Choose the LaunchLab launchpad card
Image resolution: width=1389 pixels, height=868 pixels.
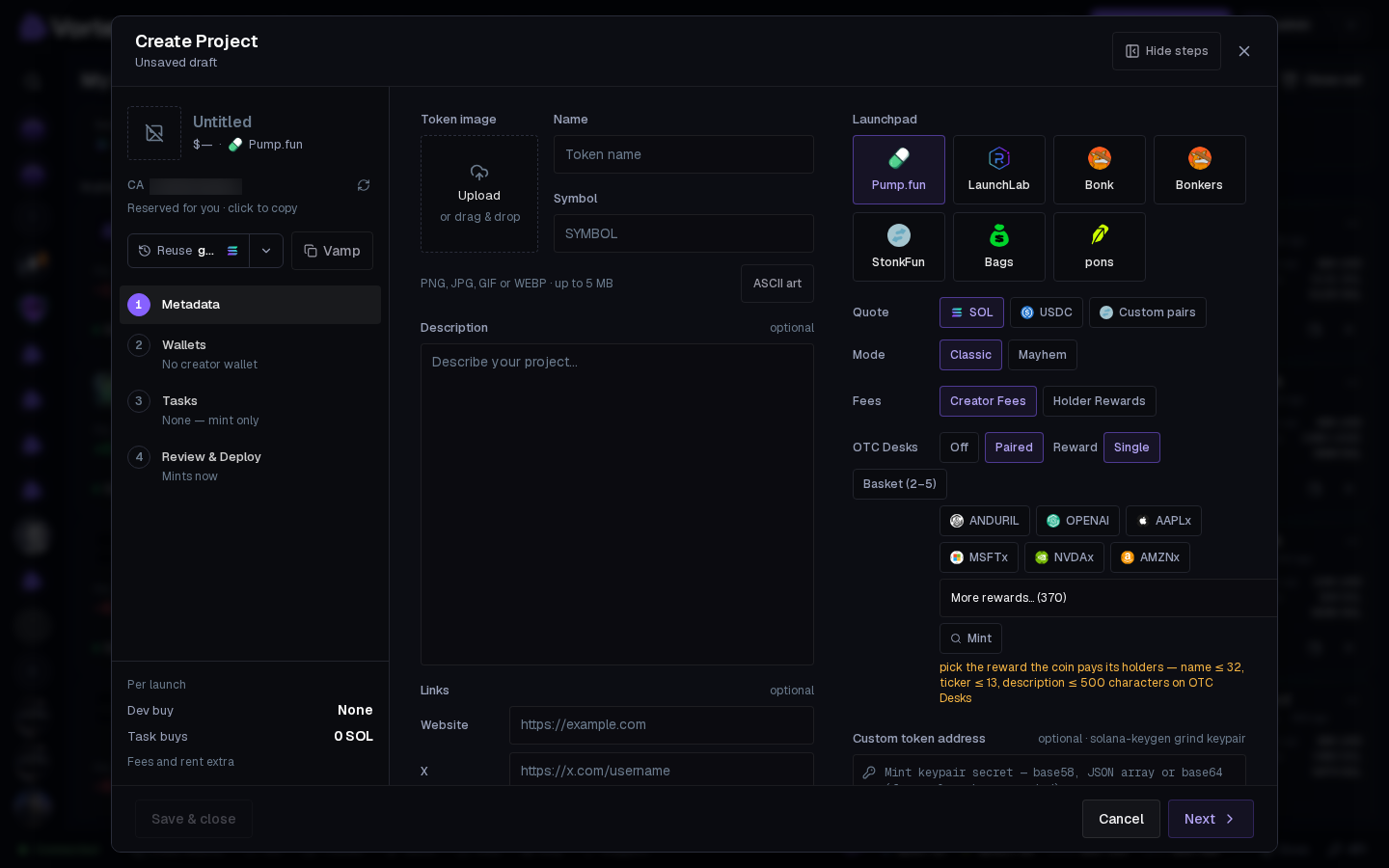pos(999,170)
